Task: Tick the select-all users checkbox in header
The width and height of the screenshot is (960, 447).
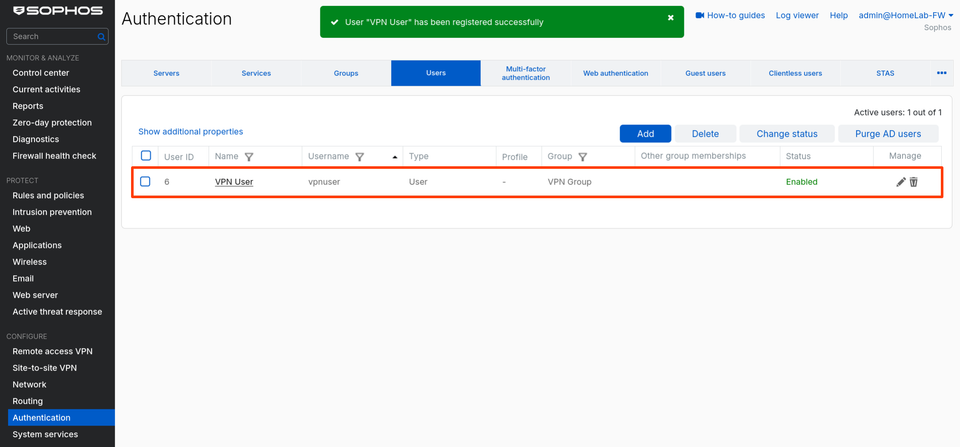Action: point(146,156)
